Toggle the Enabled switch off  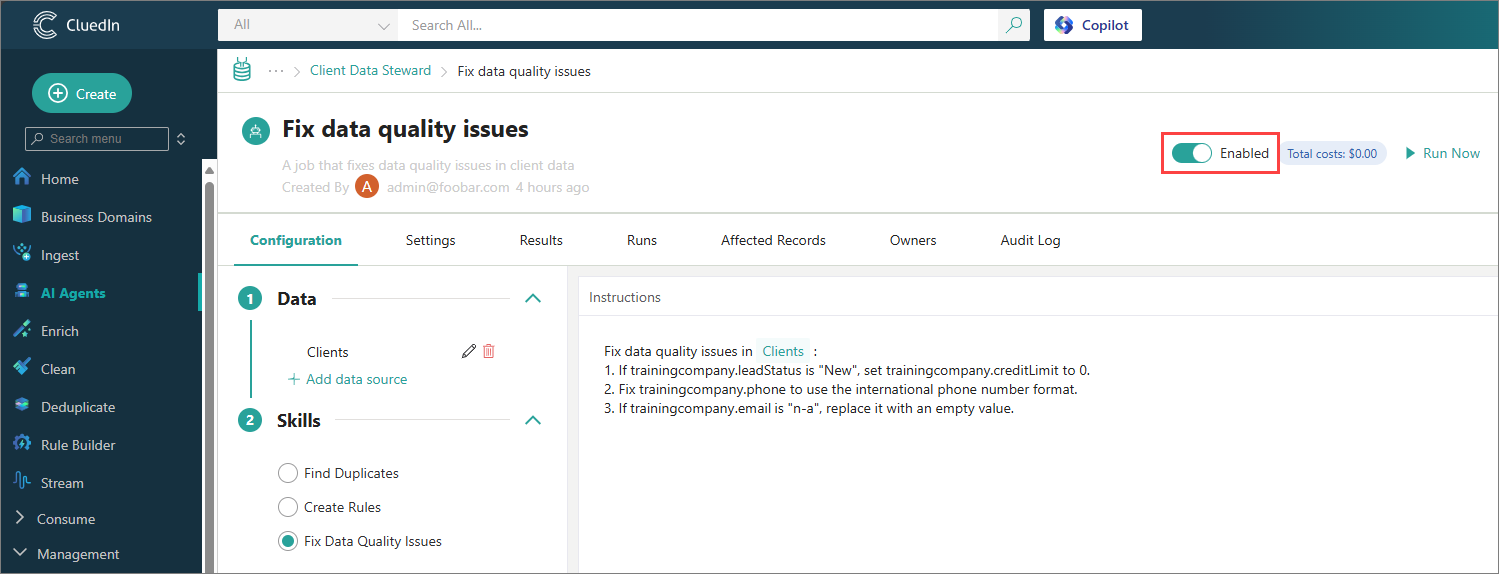(1192, 153)
